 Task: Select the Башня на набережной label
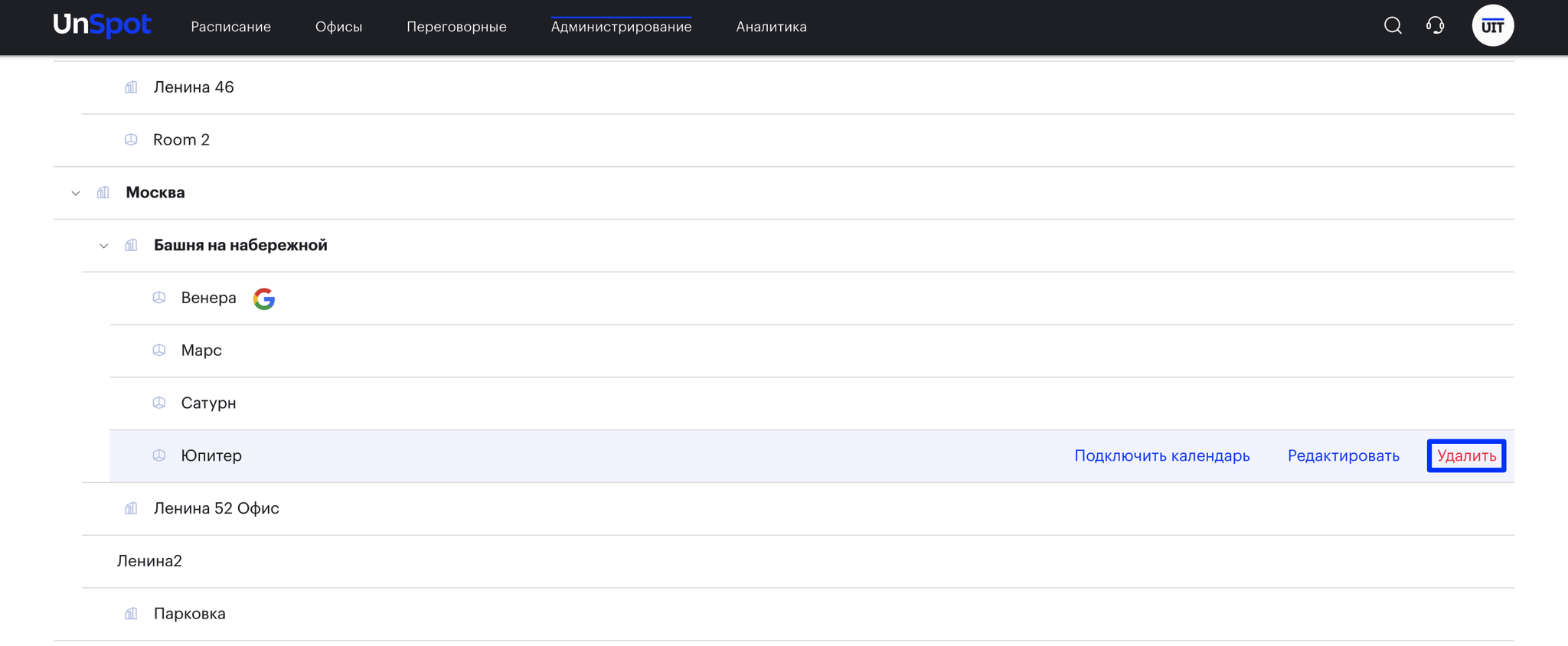pos(240,246)
